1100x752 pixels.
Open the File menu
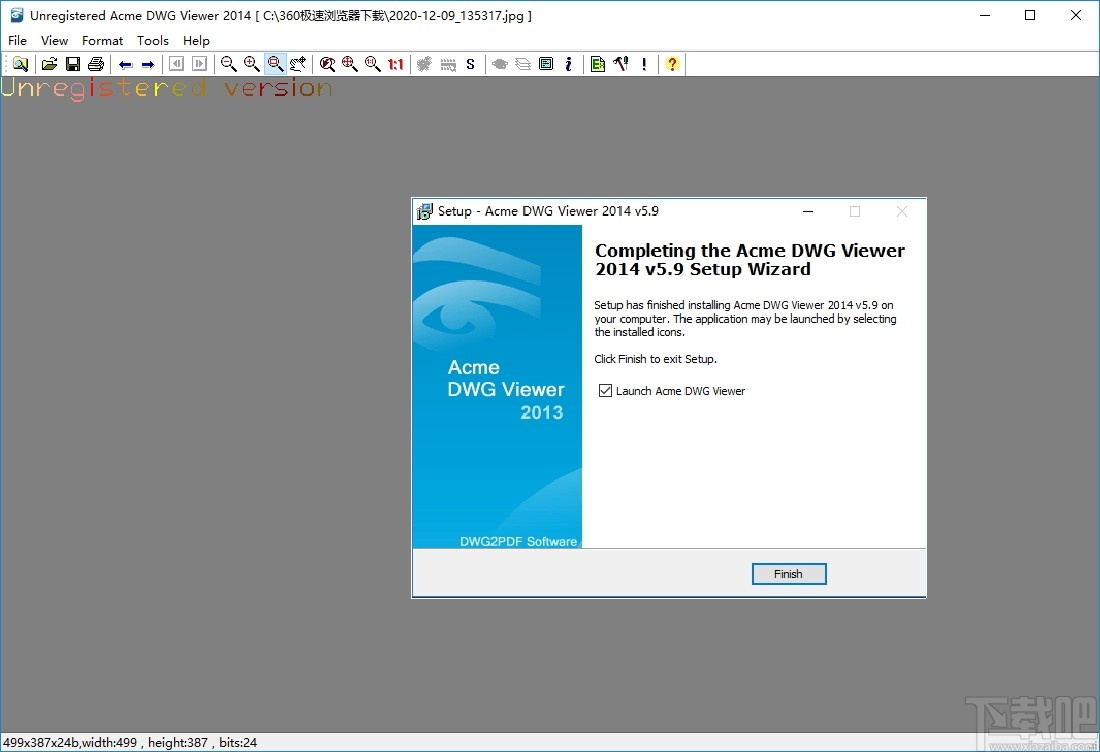click(x=17, y=40)
